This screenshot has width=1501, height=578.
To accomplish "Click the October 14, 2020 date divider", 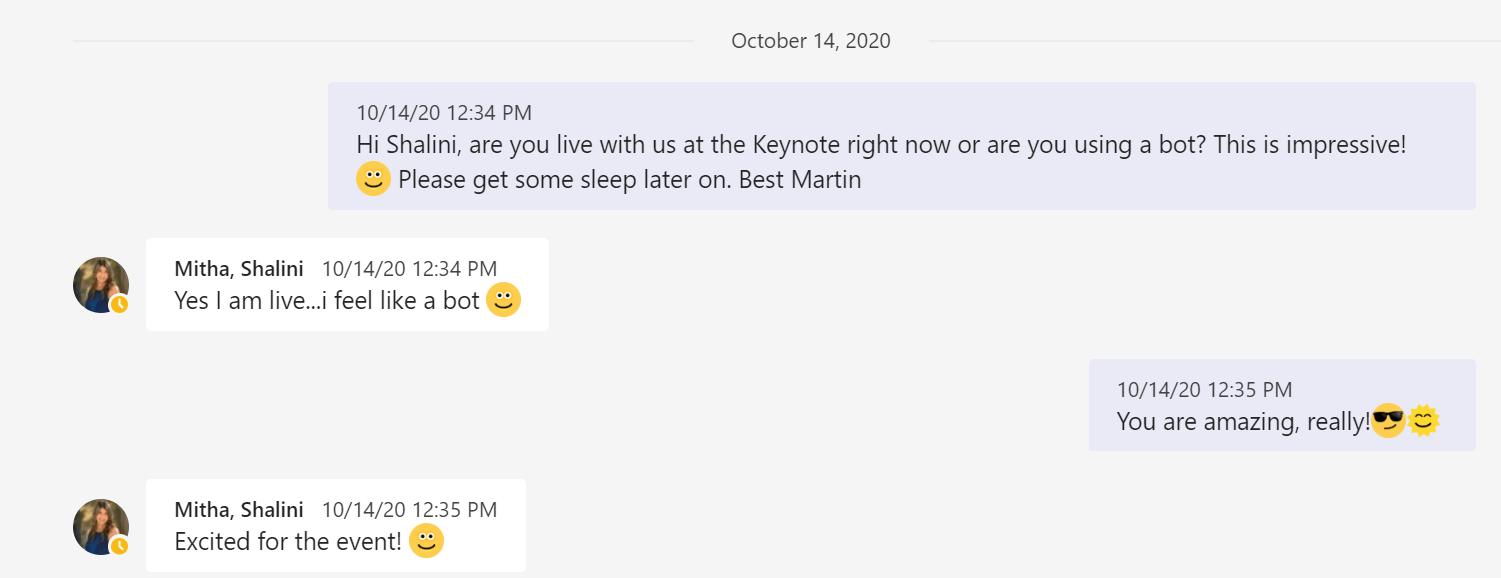I will [811, 41].
